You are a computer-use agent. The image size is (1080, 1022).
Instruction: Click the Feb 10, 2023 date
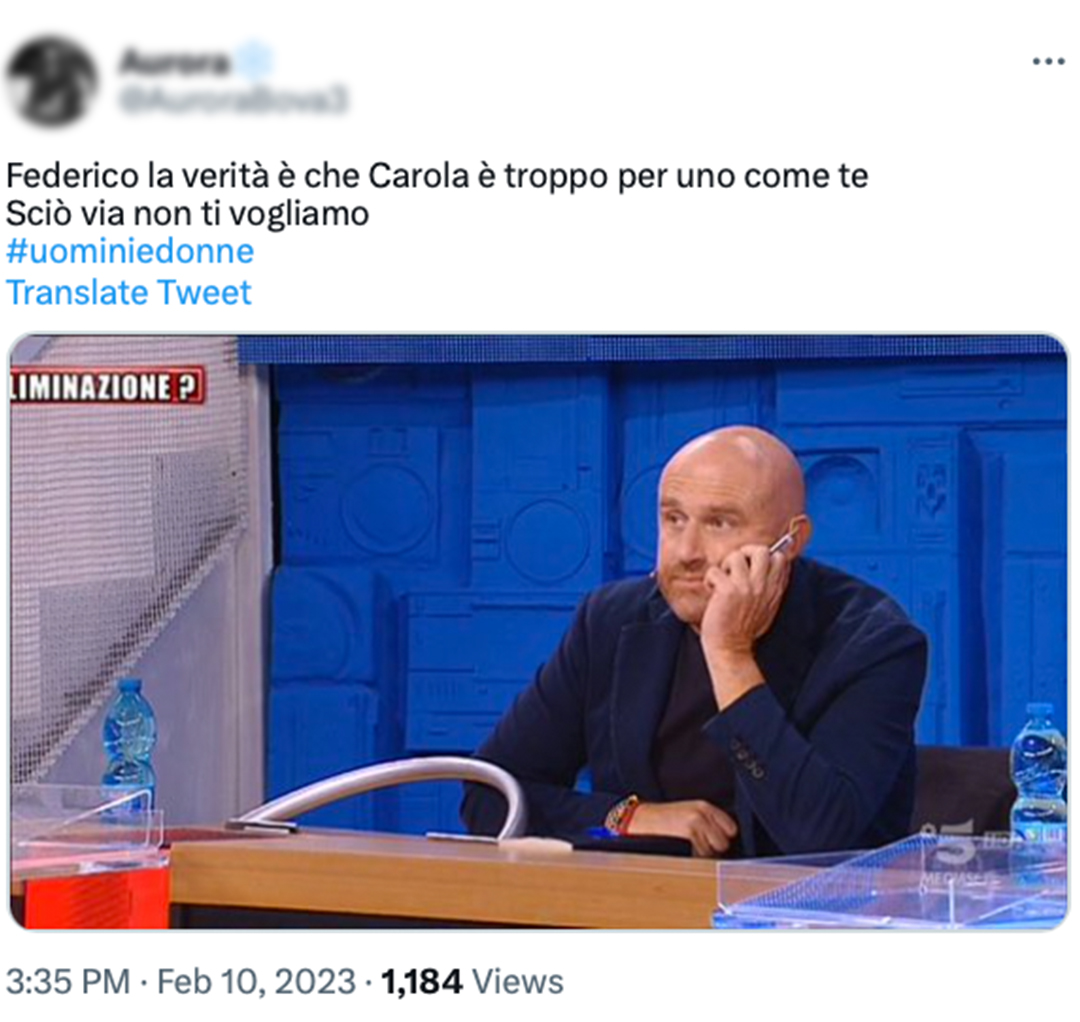(x=256, y=981)
